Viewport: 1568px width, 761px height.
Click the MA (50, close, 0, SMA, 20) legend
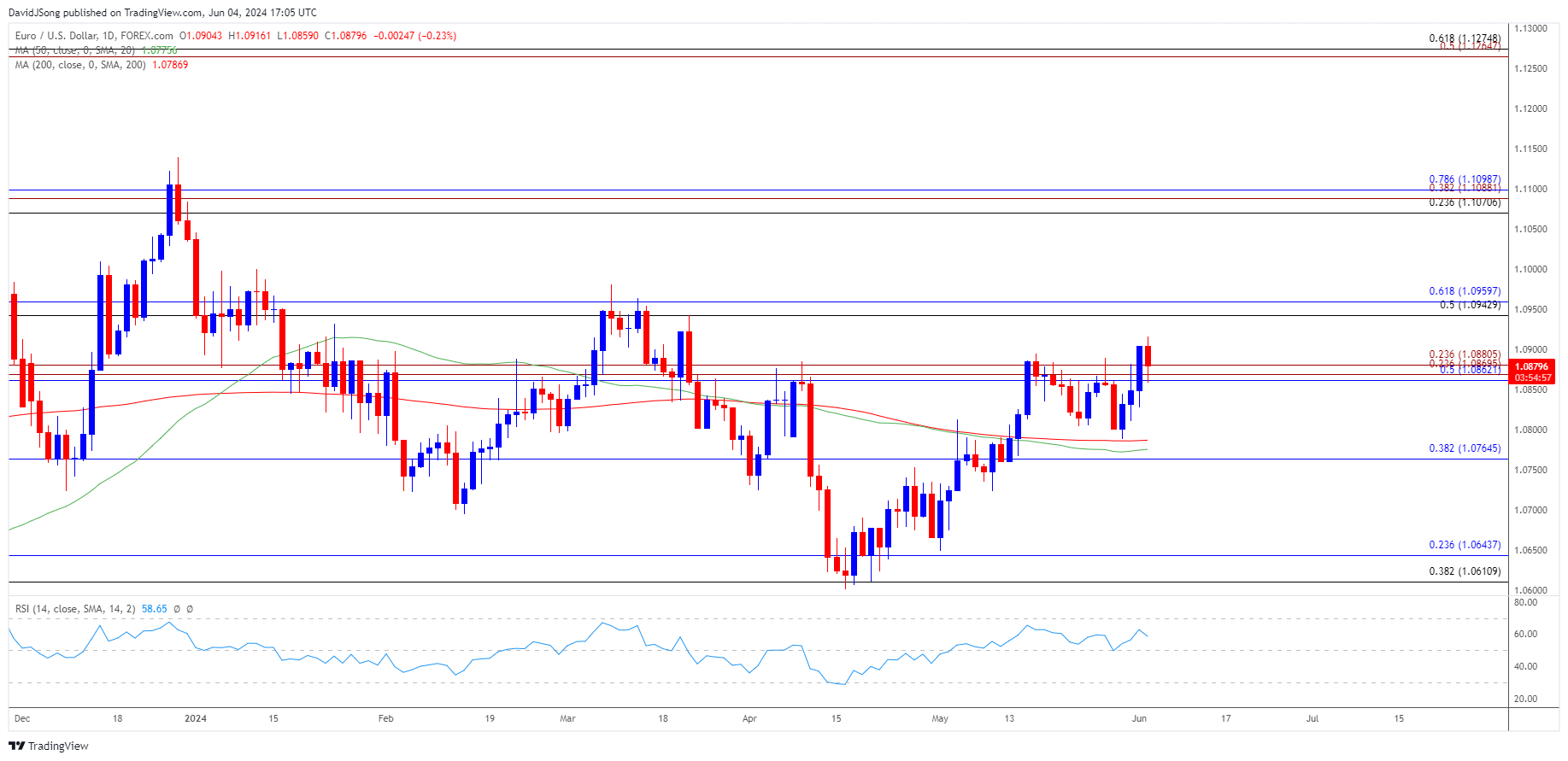click(x=77, y=50)
